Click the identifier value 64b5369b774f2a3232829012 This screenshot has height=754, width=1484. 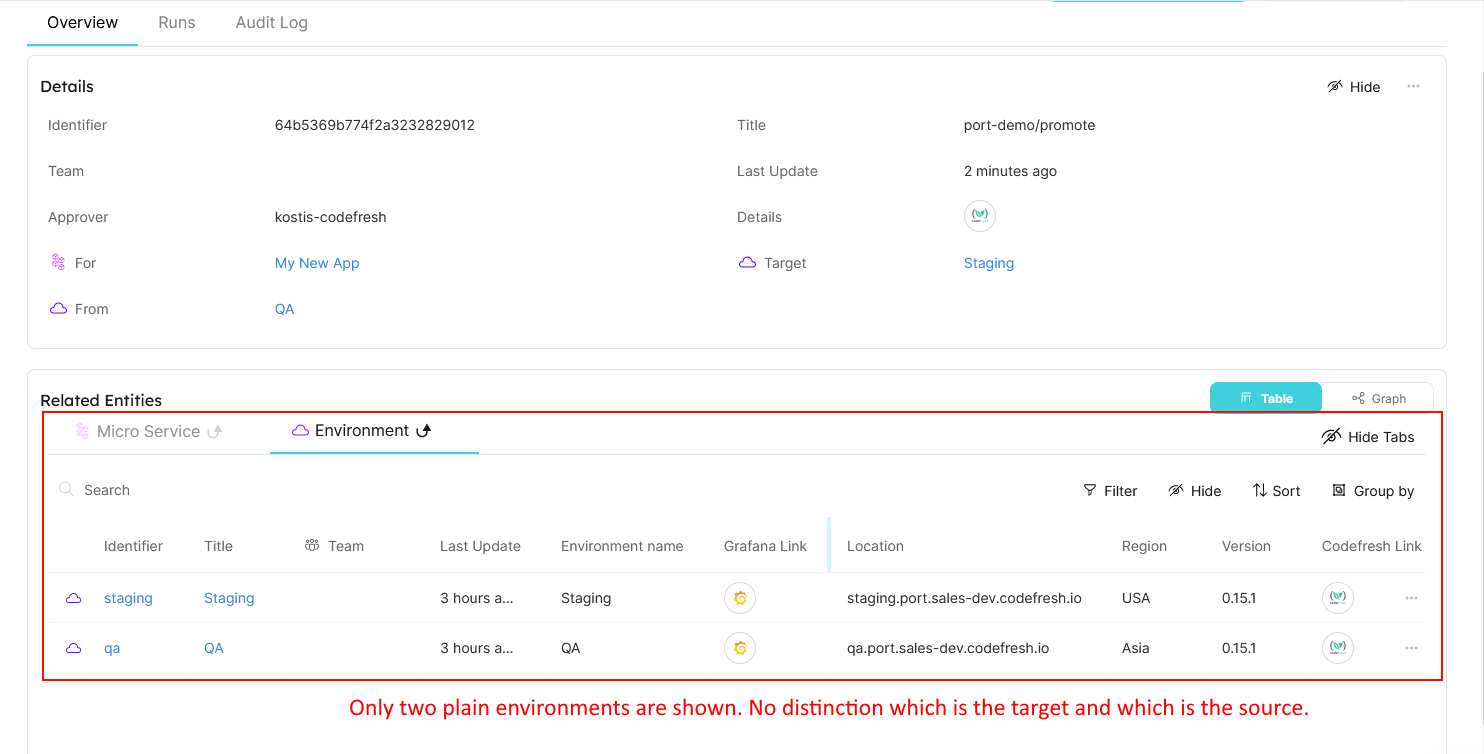[375, 125]
